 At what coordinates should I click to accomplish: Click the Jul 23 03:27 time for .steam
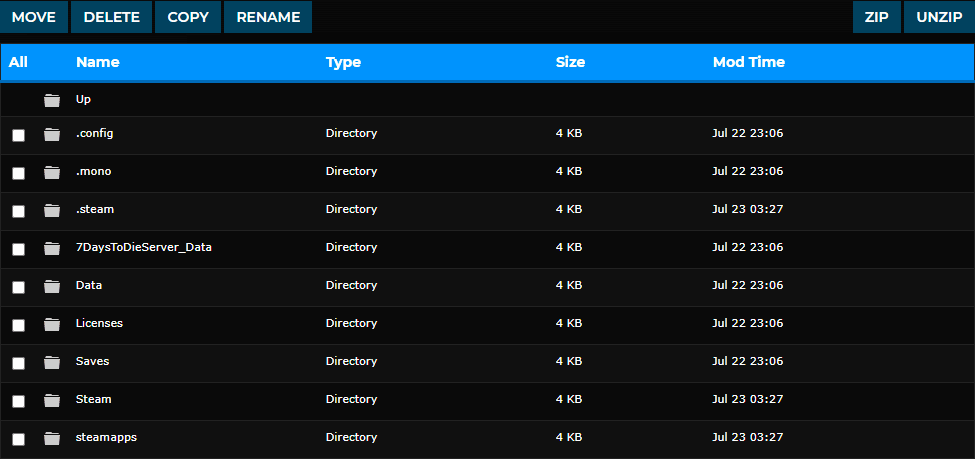747,209
